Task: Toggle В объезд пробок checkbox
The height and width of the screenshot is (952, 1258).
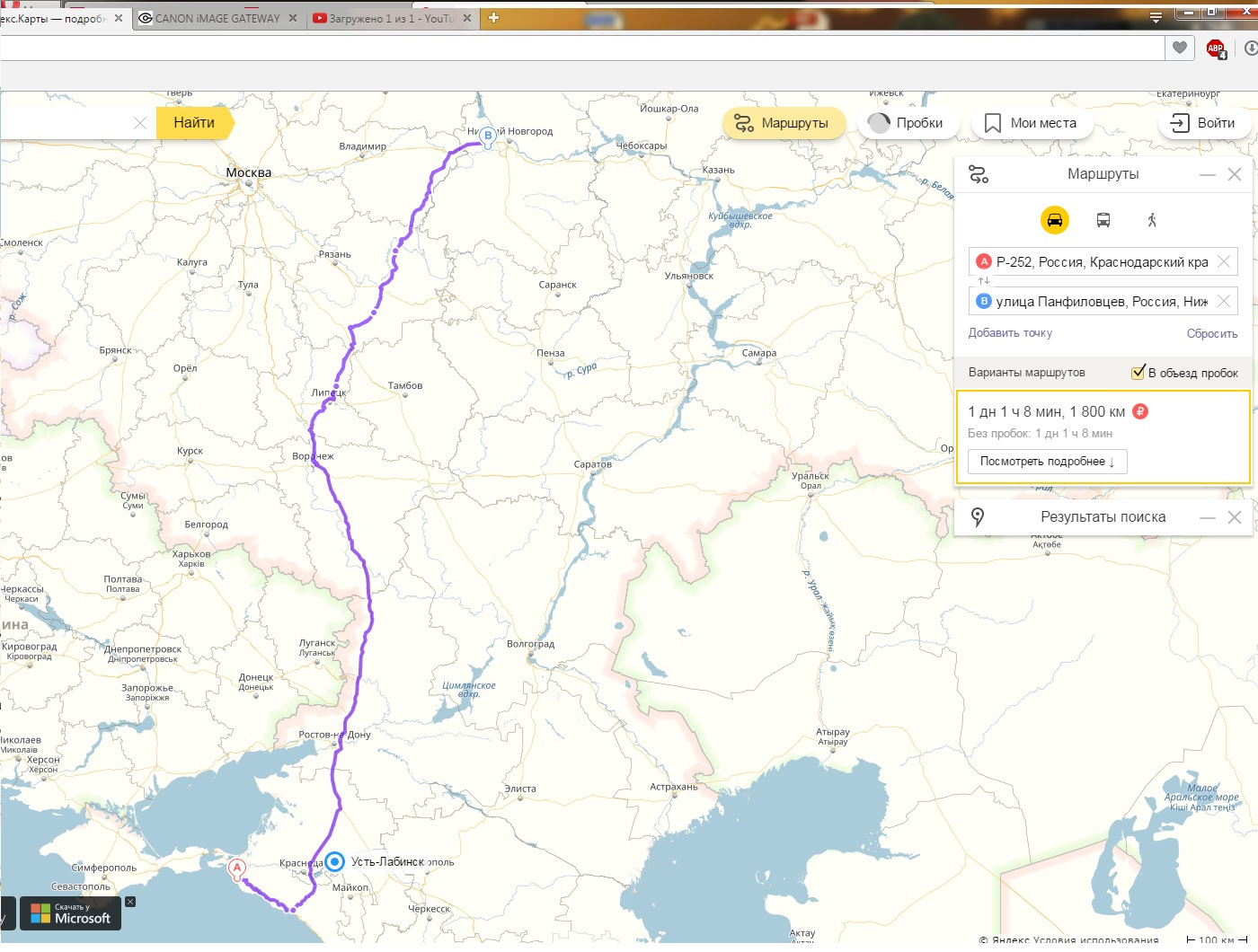Action: [1138, 372]
